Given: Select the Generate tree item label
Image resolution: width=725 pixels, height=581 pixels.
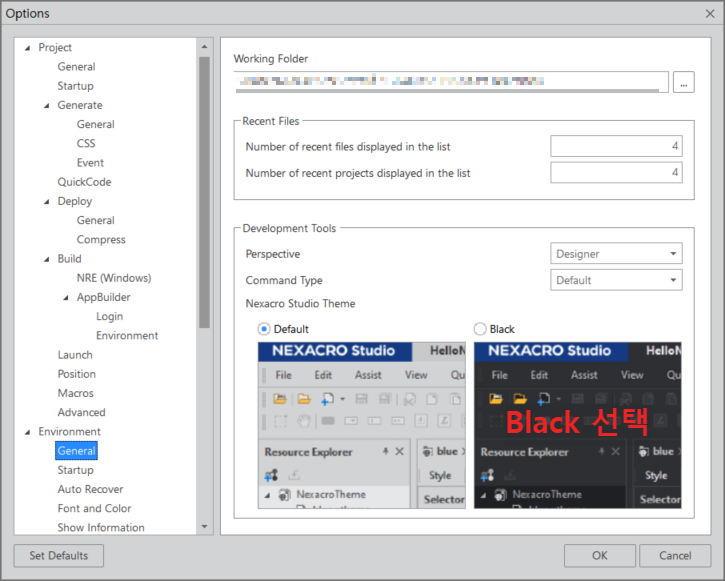Looking at the screenshot, I should [80, 105].
